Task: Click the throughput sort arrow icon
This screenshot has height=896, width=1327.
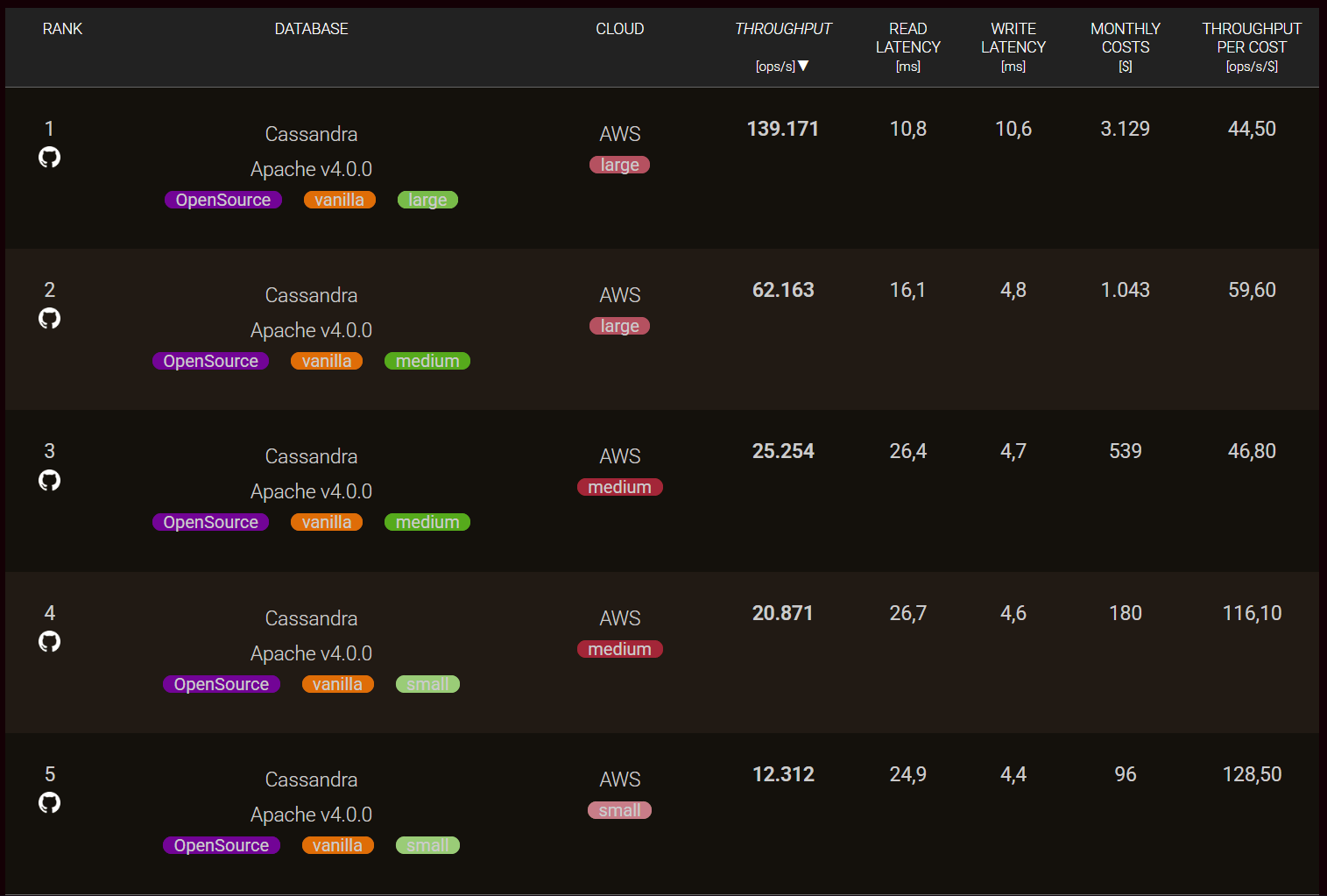Action: [803, 67]
